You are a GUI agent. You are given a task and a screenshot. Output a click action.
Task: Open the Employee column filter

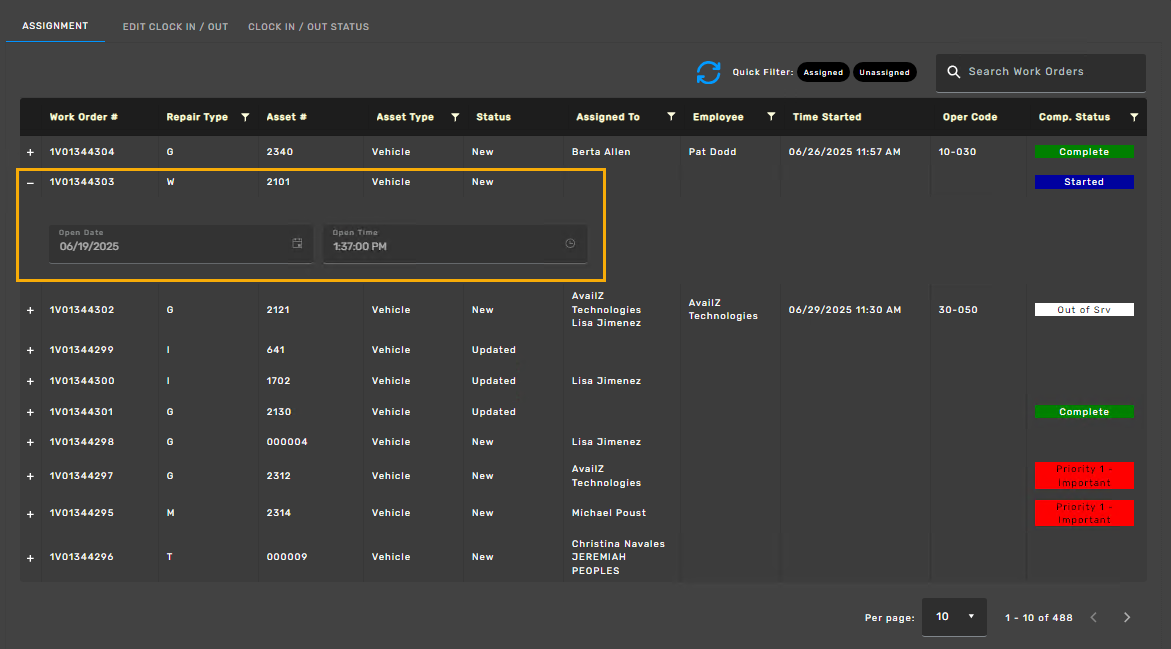771,117
